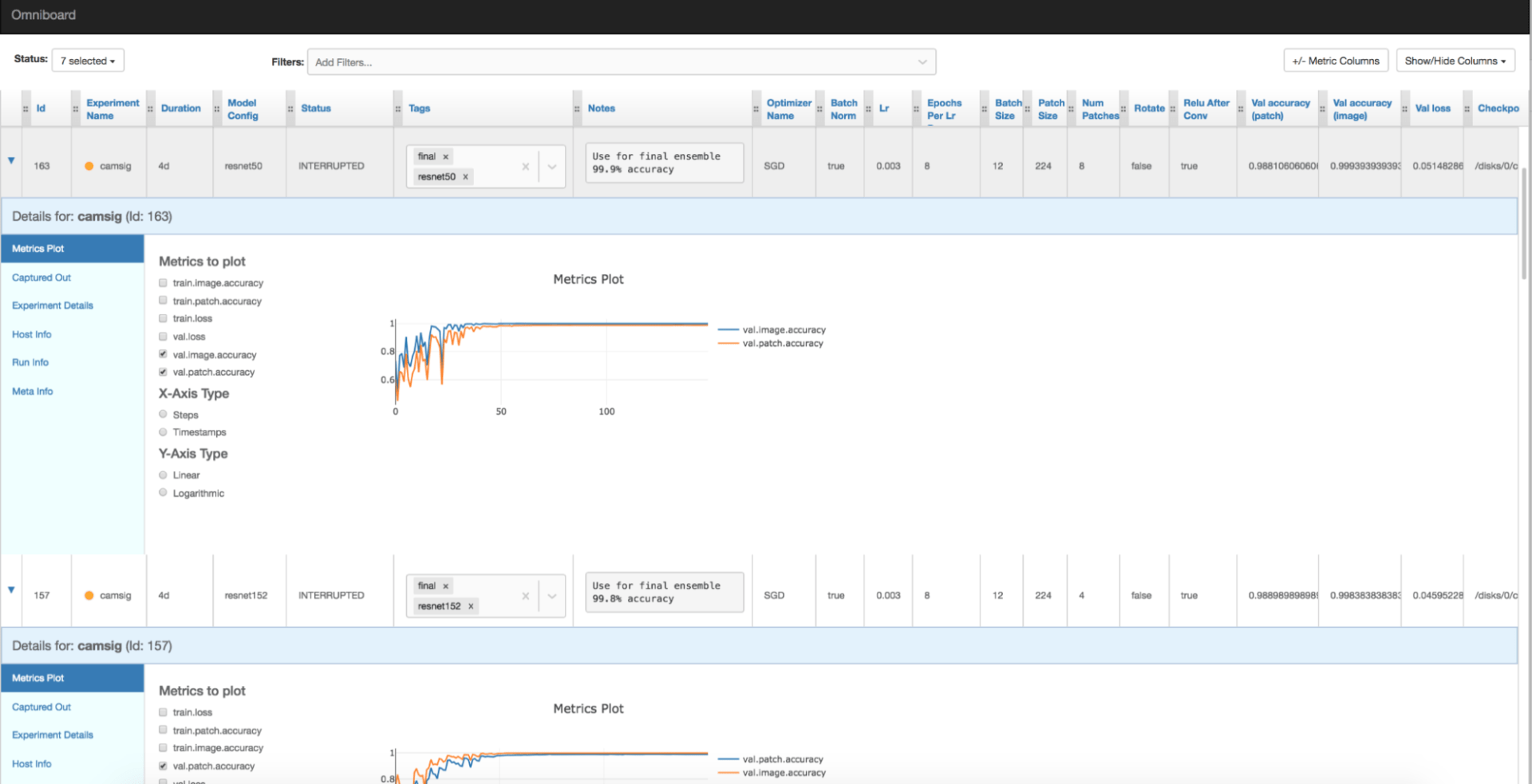Select Steps as X-Axis type
The width and height of the screenshot is (1532, 784).
click(163, 415)
